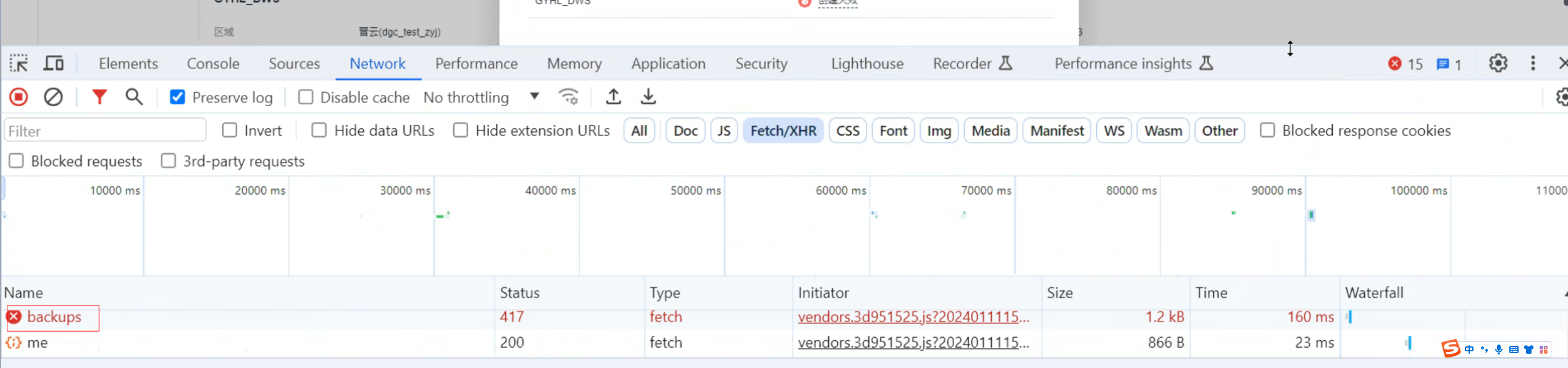The height and width of the screenshot is (368, 1568).
Task: Switch to the Console tab
Action: point(213,64)
